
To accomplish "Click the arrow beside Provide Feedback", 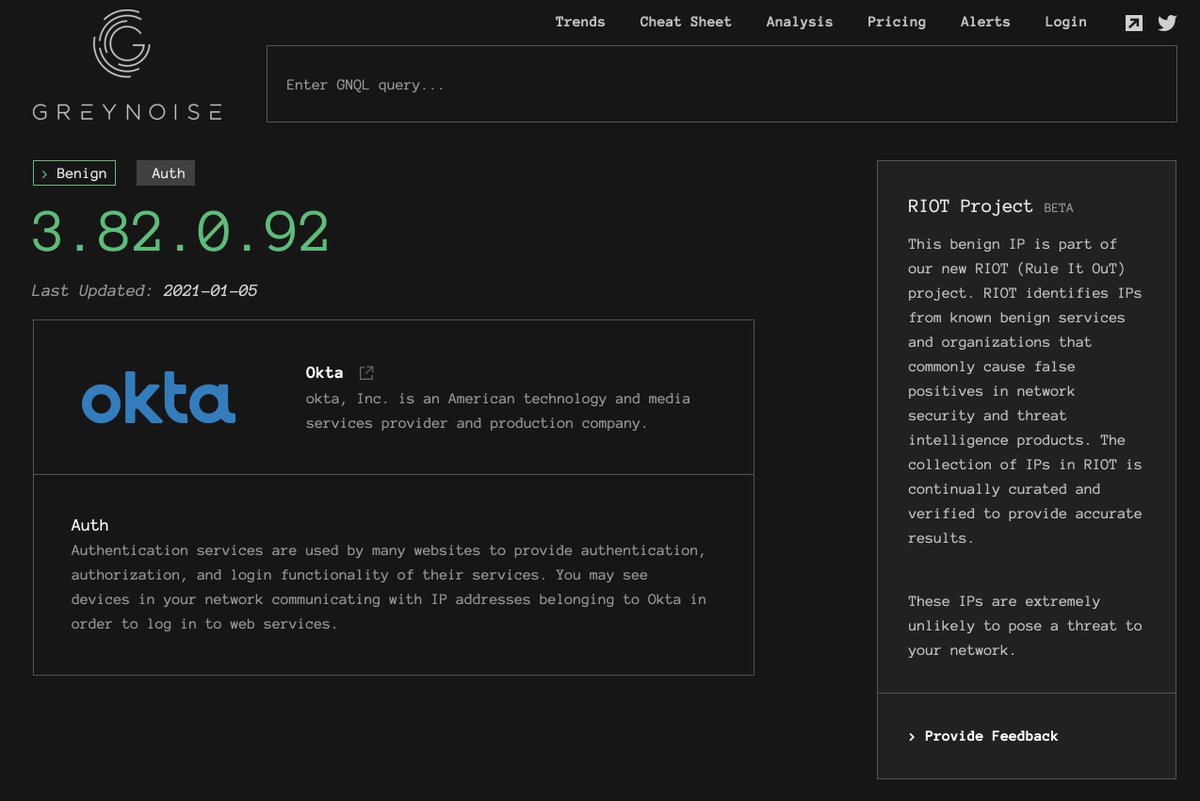I will 911,736.
